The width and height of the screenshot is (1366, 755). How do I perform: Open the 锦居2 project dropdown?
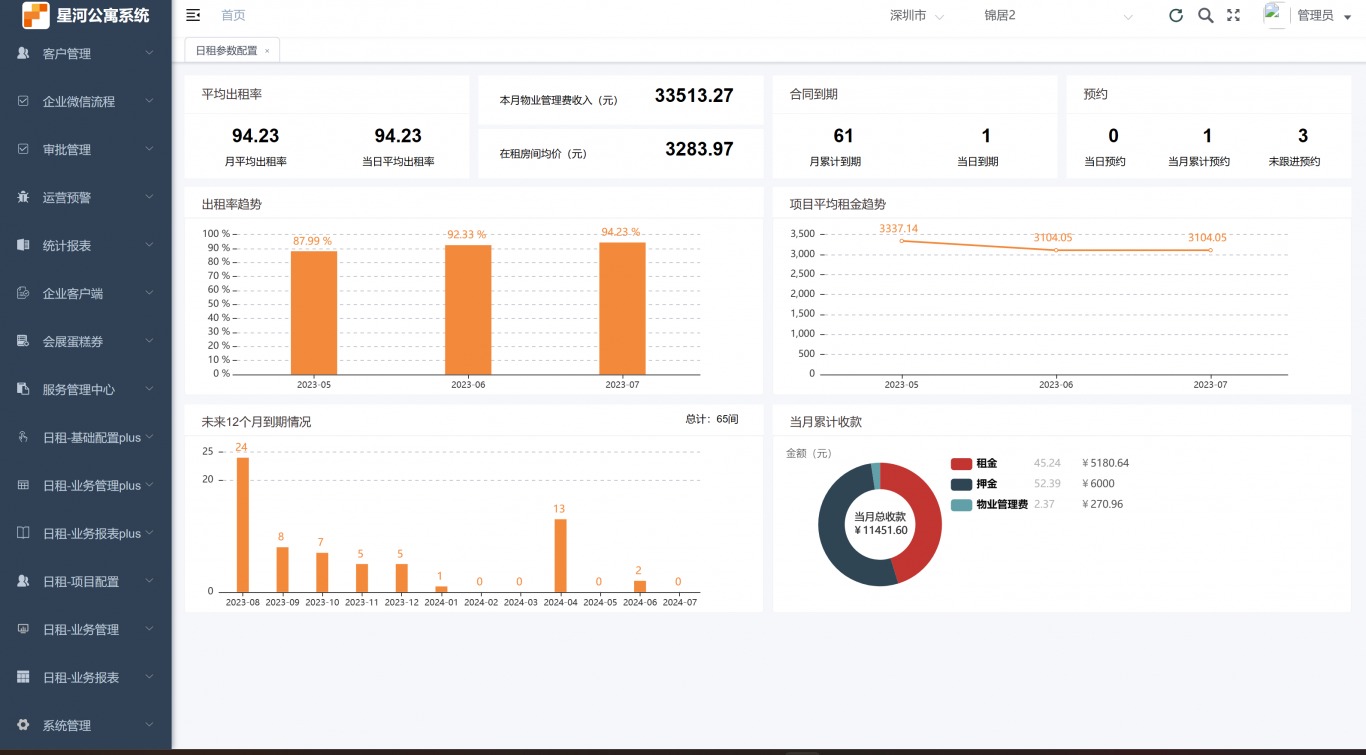[x=1058, y=15]
